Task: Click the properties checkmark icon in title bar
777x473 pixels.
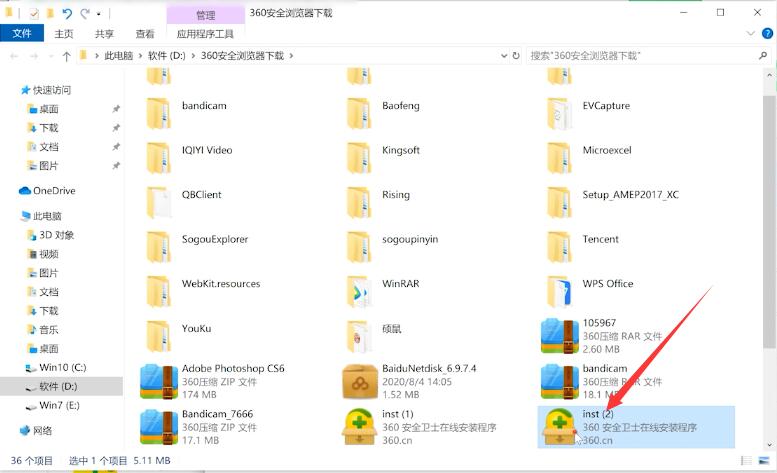Action: tap(34, 14)
